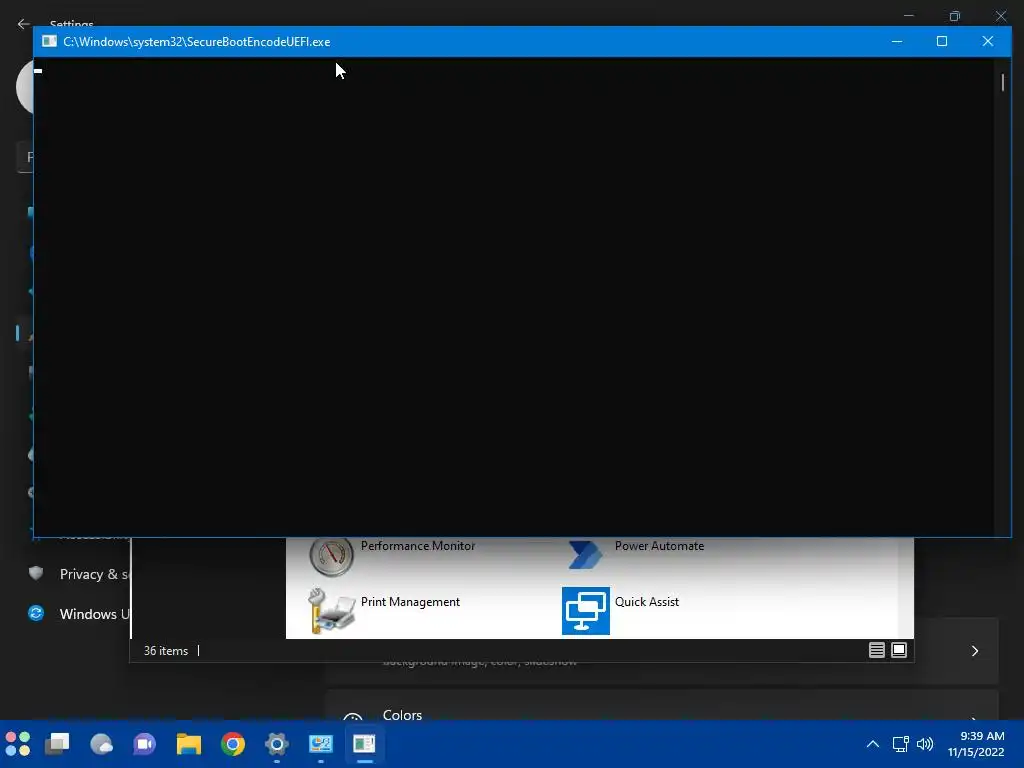
Task: Open Performance Monitor icon in tools window
Action: (x=331, y=556)
